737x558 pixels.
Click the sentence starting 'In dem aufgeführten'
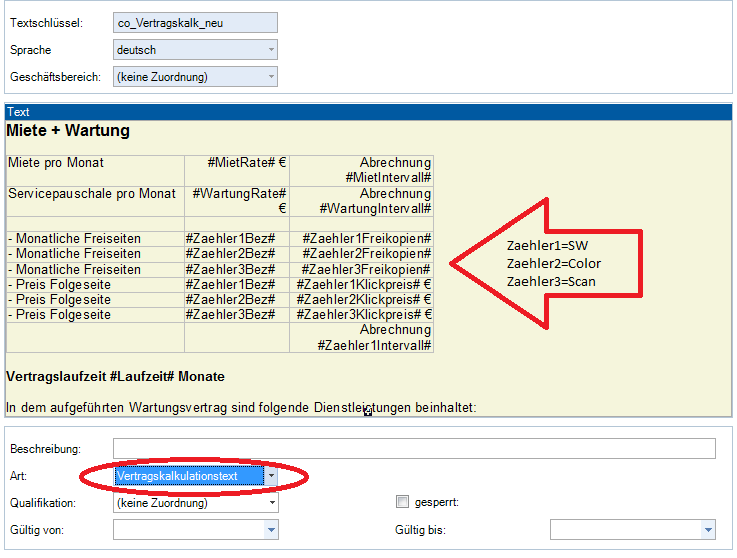tap(240, 408)
